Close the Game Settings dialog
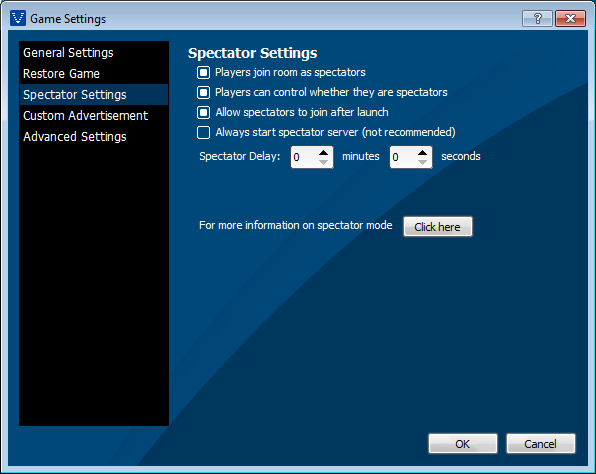596x474 pixels. (x=570, y=18)
